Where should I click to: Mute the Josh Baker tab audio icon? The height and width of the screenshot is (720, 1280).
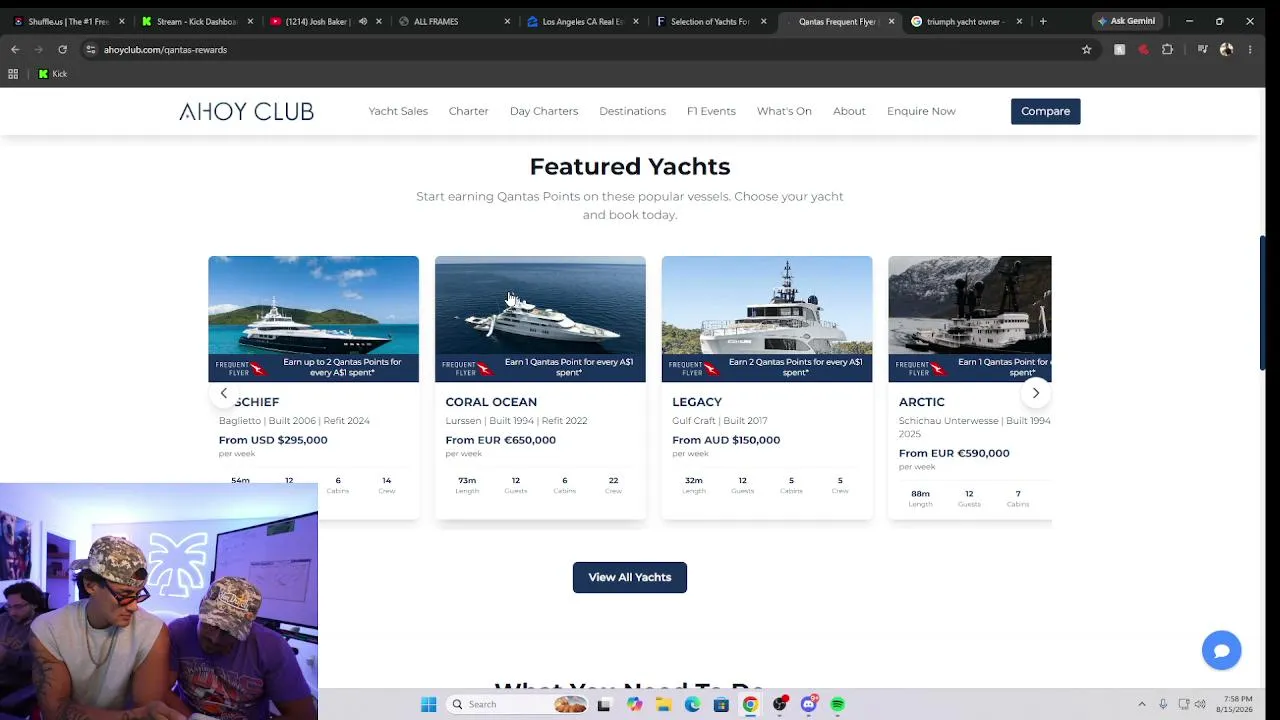pos(363,21)
